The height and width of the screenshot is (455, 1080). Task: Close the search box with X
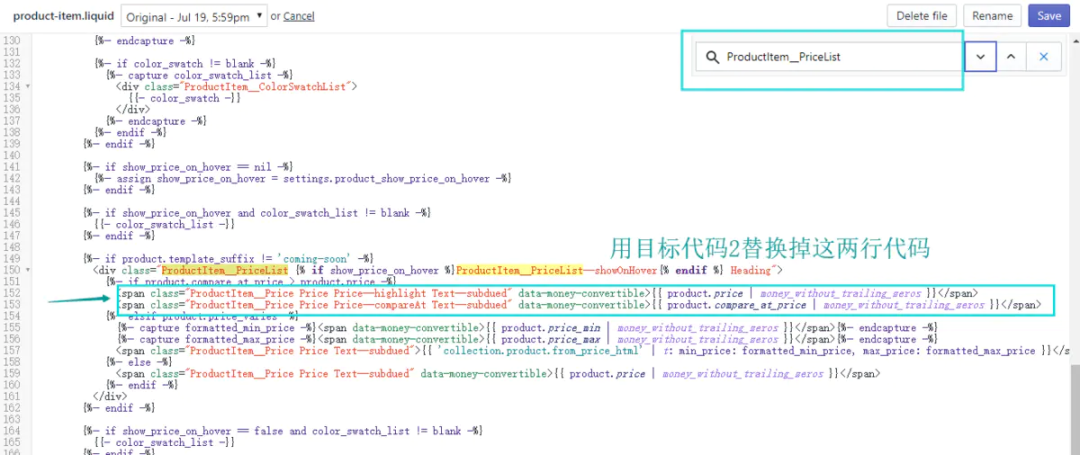pos(1043,57)
